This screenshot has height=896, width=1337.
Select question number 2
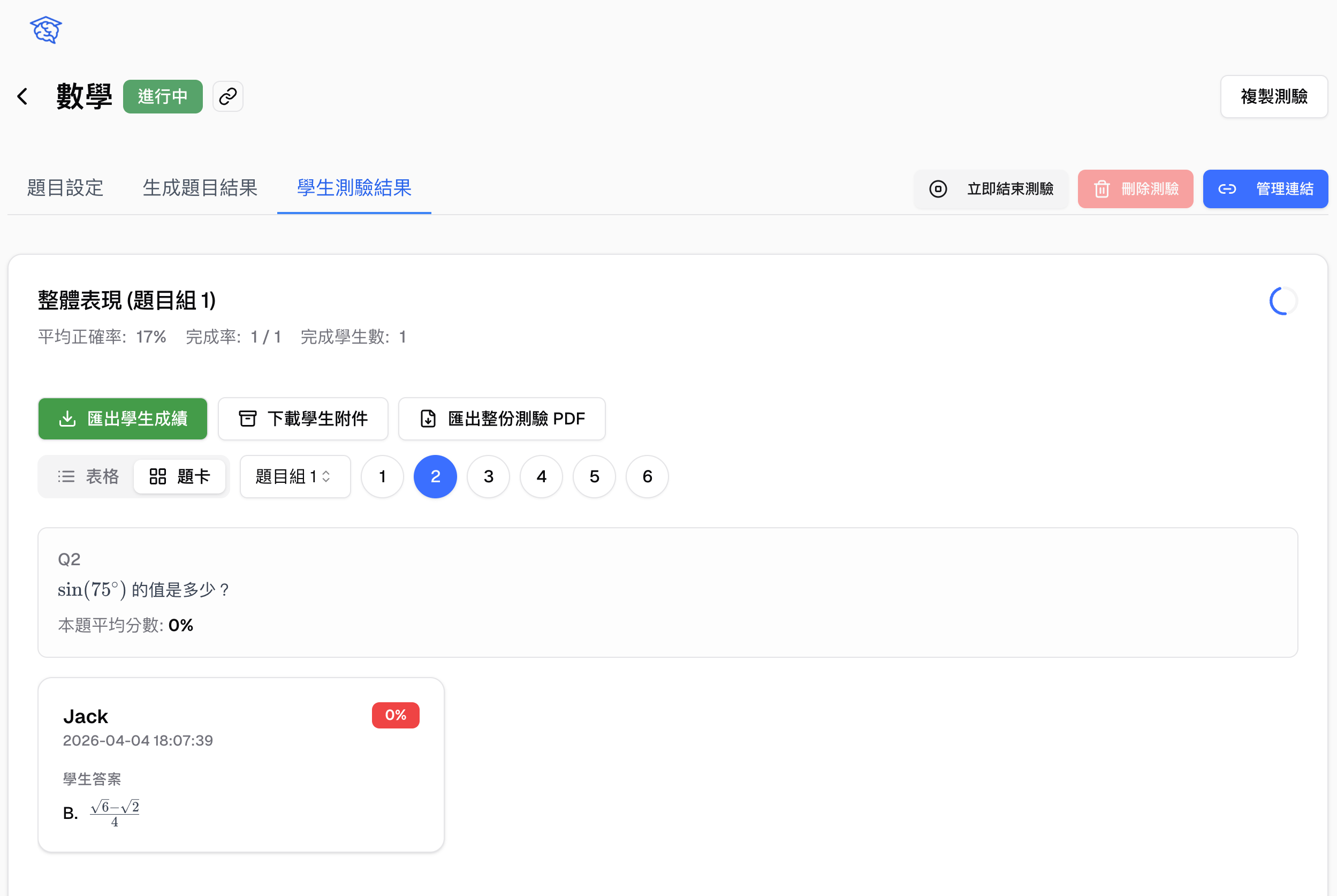pos(435,476)
